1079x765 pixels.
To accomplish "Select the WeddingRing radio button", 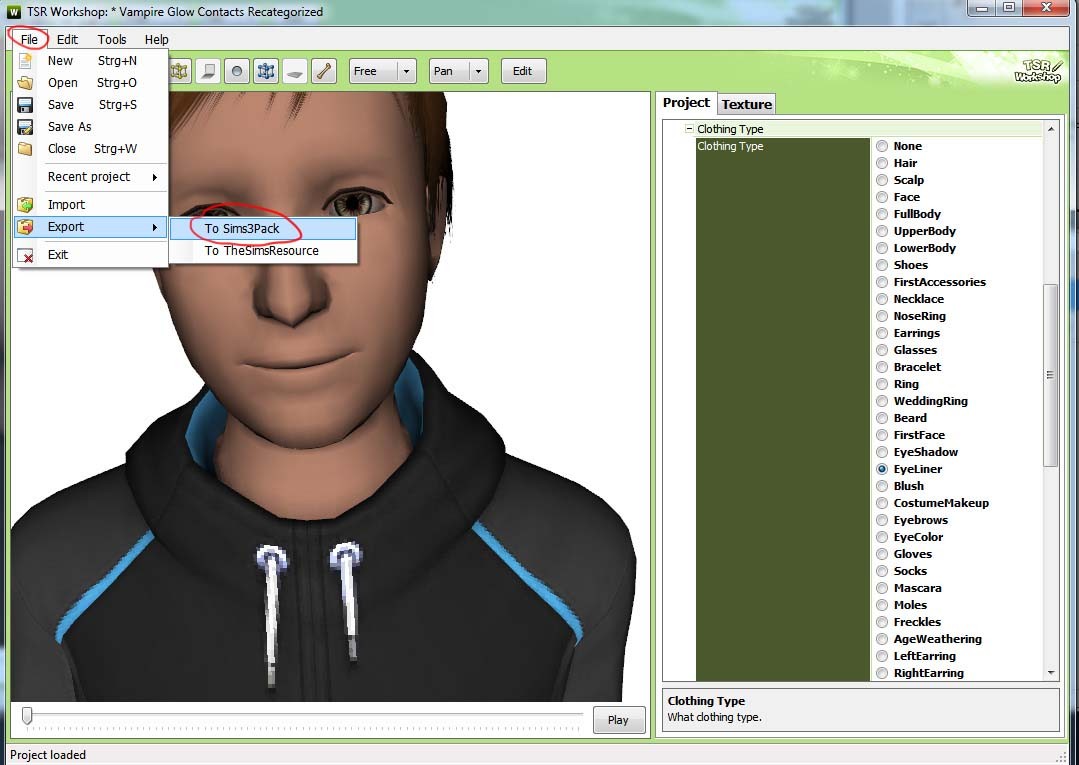I will pyautogui.click(x=882, y=401).
